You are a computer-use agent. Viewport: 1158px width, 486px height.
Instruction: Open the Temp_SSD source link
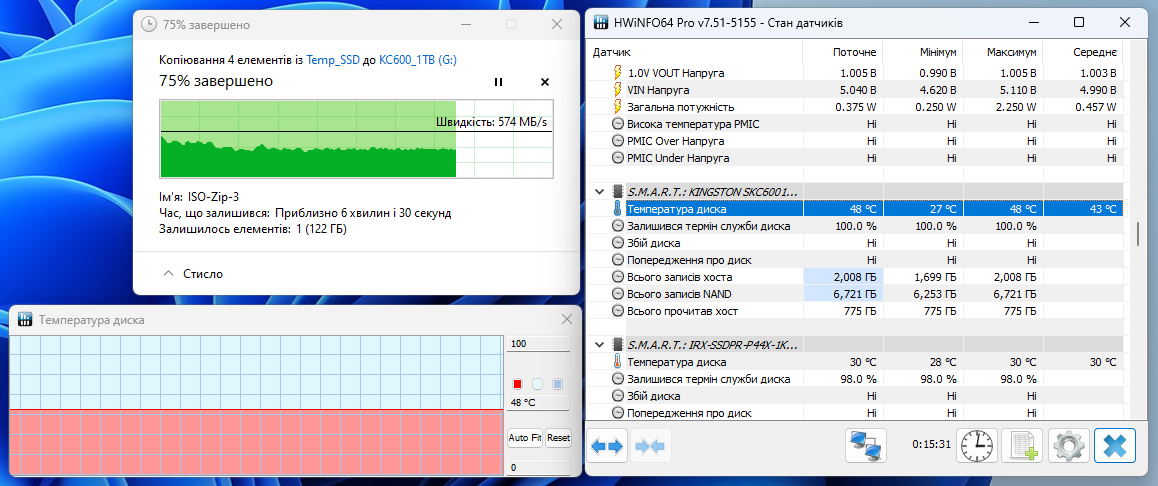(x=333, y=60)
